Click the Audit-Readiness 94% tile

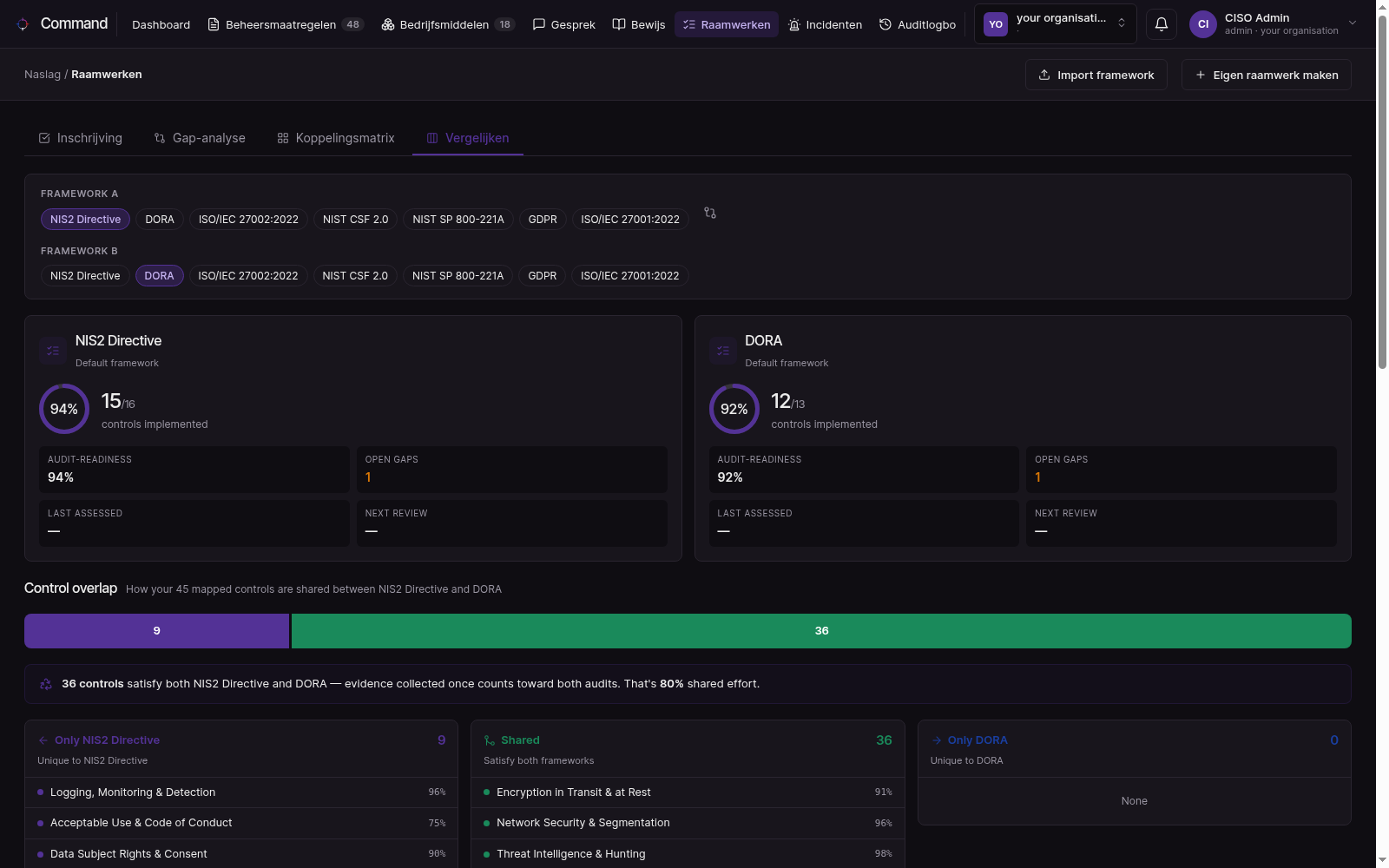tap(194, 470)
